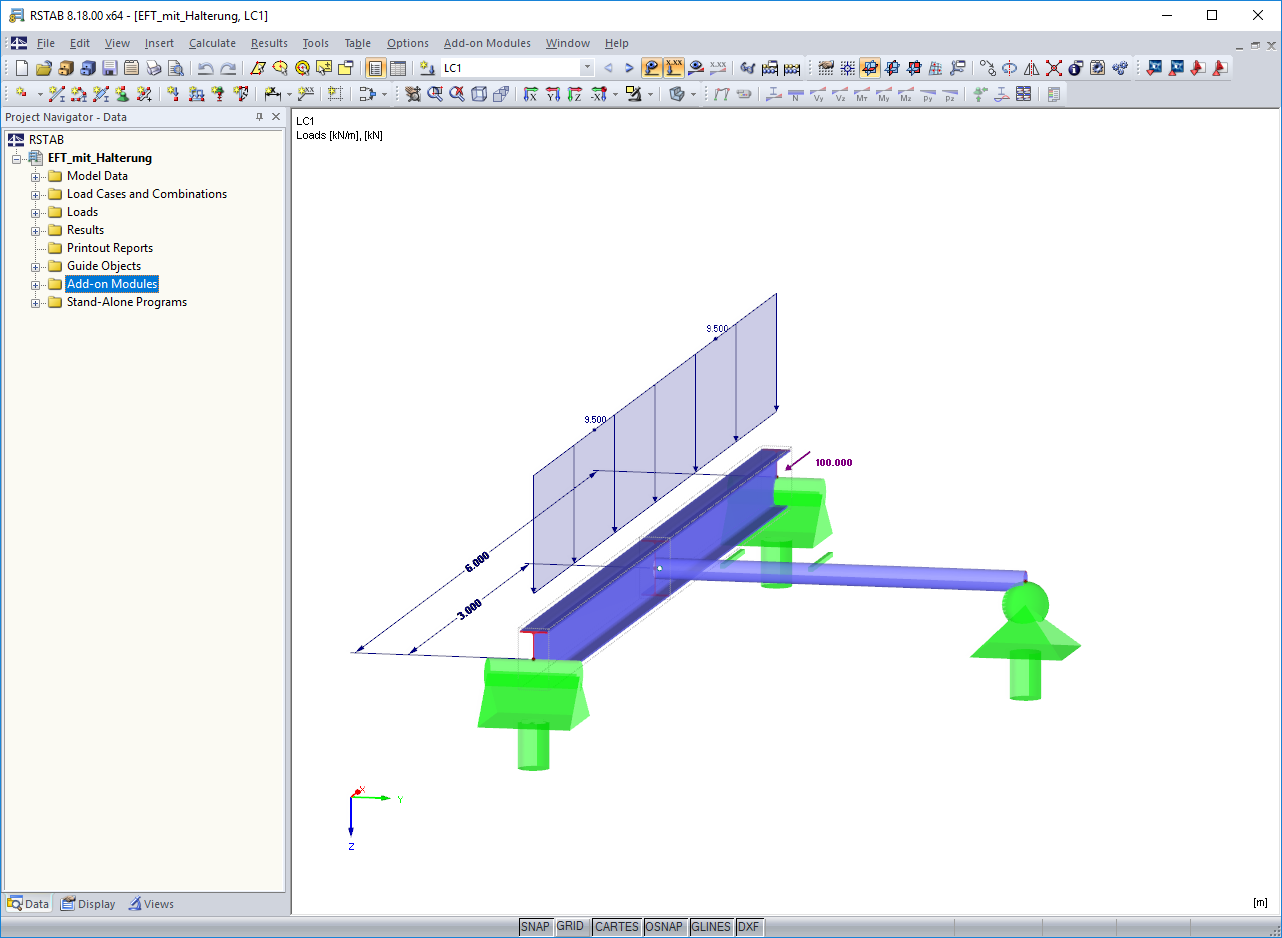
Task: Toggle Show Loads button in toolbar
Action: point(652,68)
